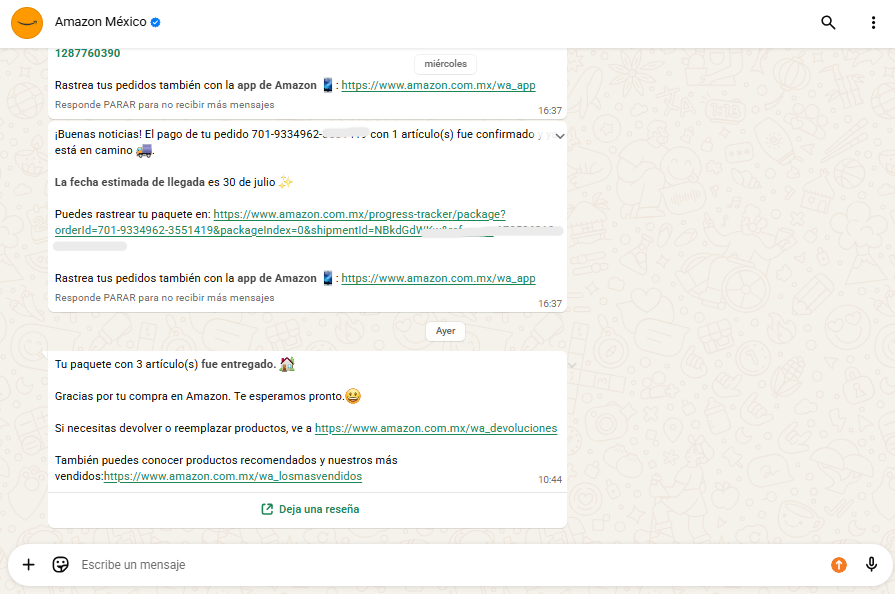
Task: Click the 'miércoles' date chip
Action: [x=445, y=64]
